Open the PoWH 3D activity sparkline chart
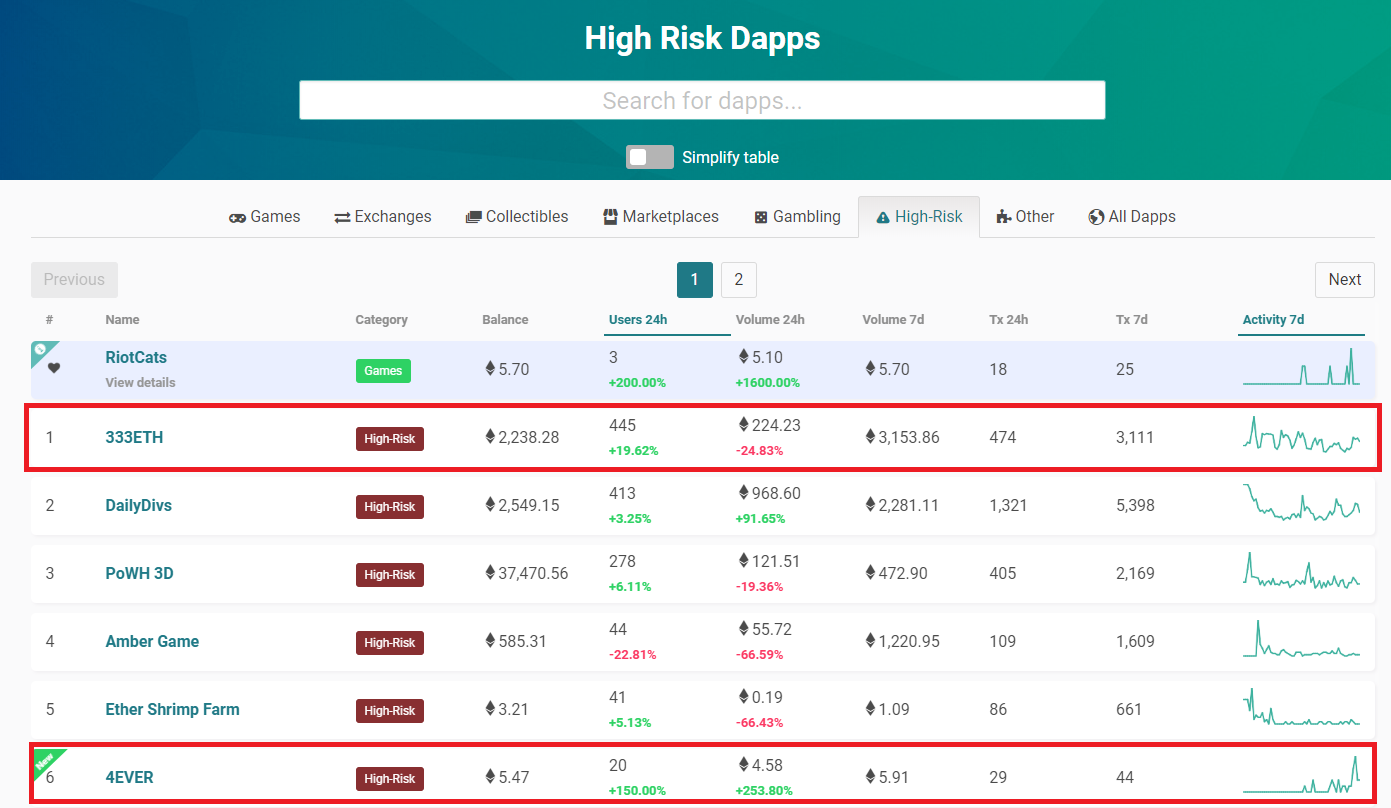1391x808 pixels. (x=1302, y=573)
